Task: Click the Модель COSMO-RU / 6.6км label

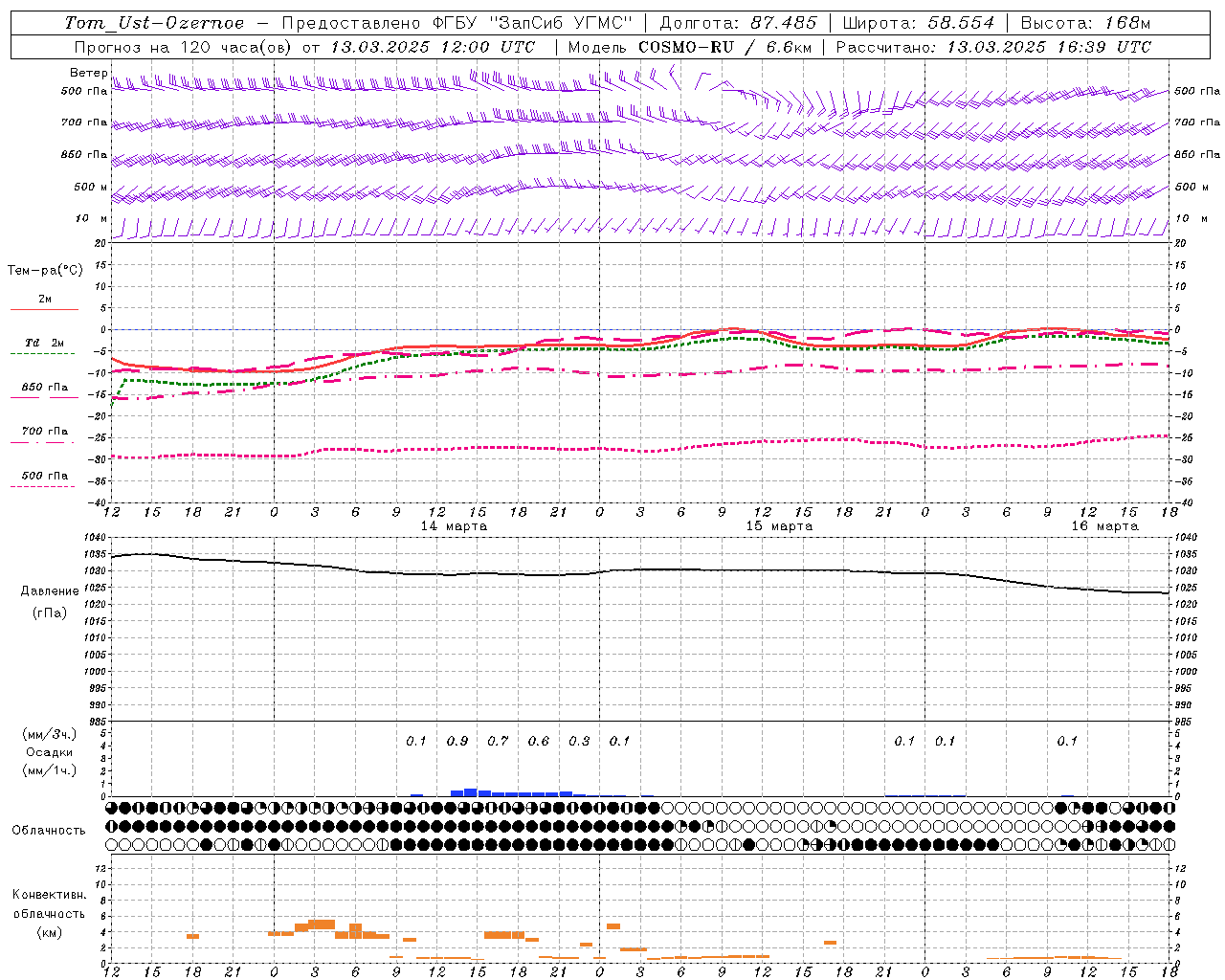Action: [689, 47]
